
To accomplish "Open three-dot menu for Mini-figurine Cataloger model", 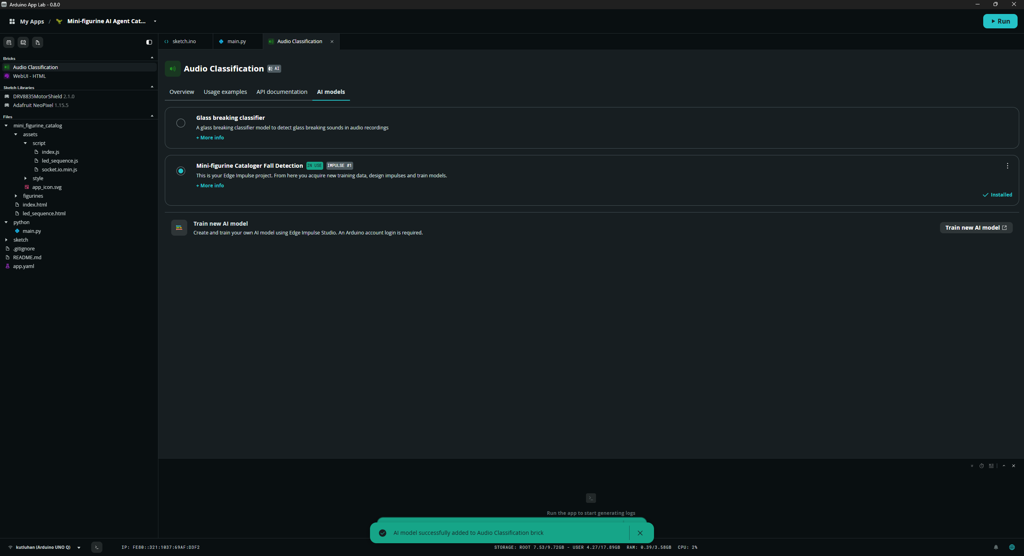I will click(x=1007, y=166).
